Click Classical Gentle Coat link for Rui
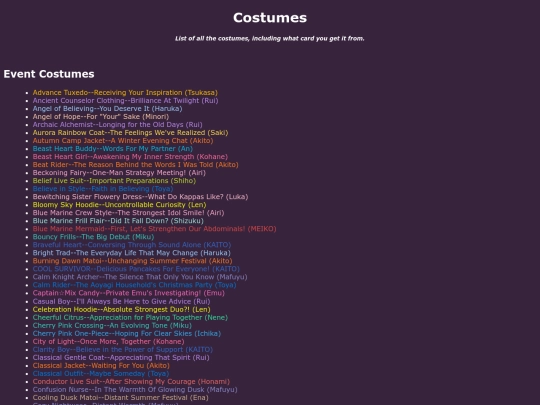Screen dimensions: 540x405 pyautogui.click(x=121, y=357)
